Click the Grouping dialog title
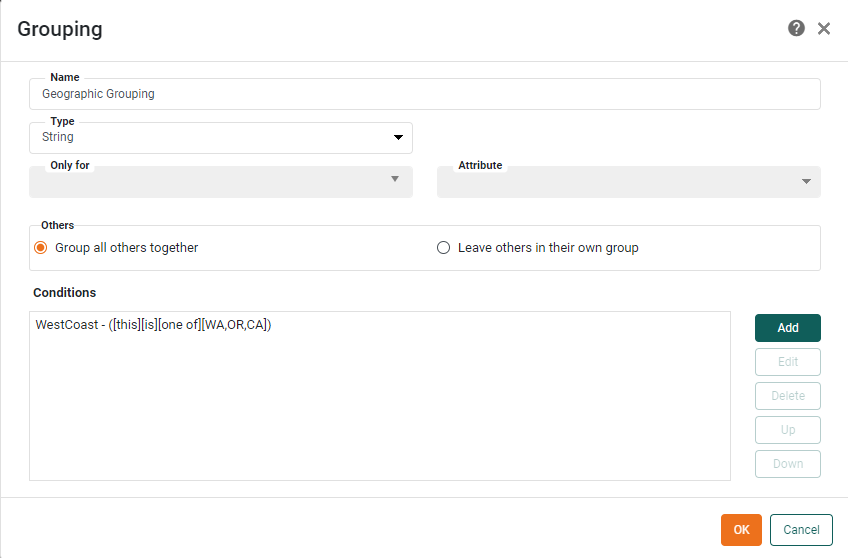The width and height of the screenshot is (848, 558). tap(60, 29)
